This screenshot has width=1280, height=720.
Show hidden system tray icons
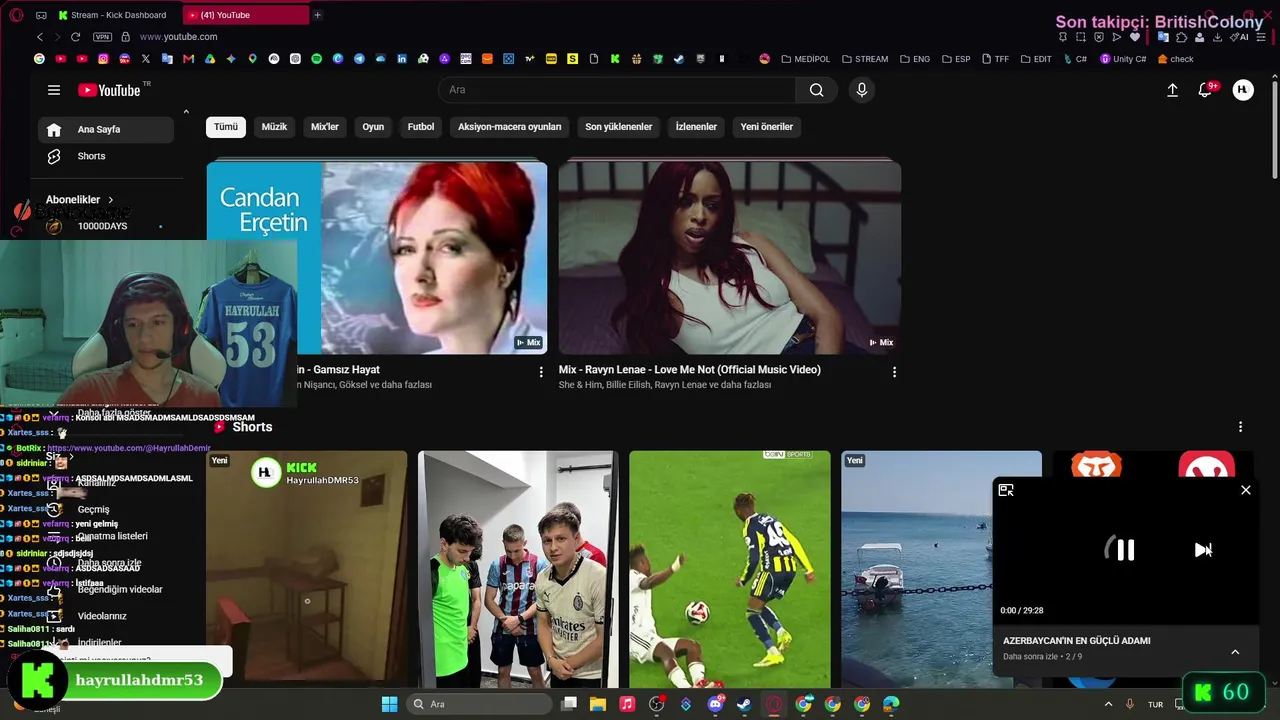pyautogui.click(x=1108, y=704)
